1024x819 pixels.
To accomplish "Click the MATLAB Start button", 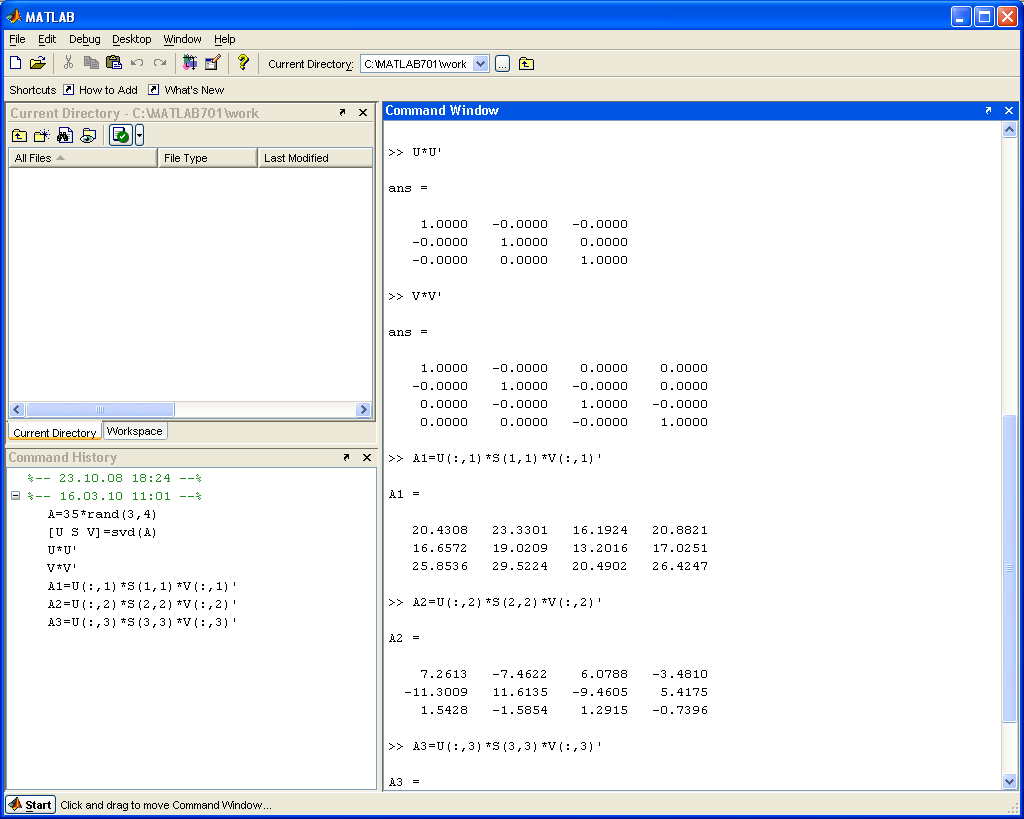I will coord(30,805).
